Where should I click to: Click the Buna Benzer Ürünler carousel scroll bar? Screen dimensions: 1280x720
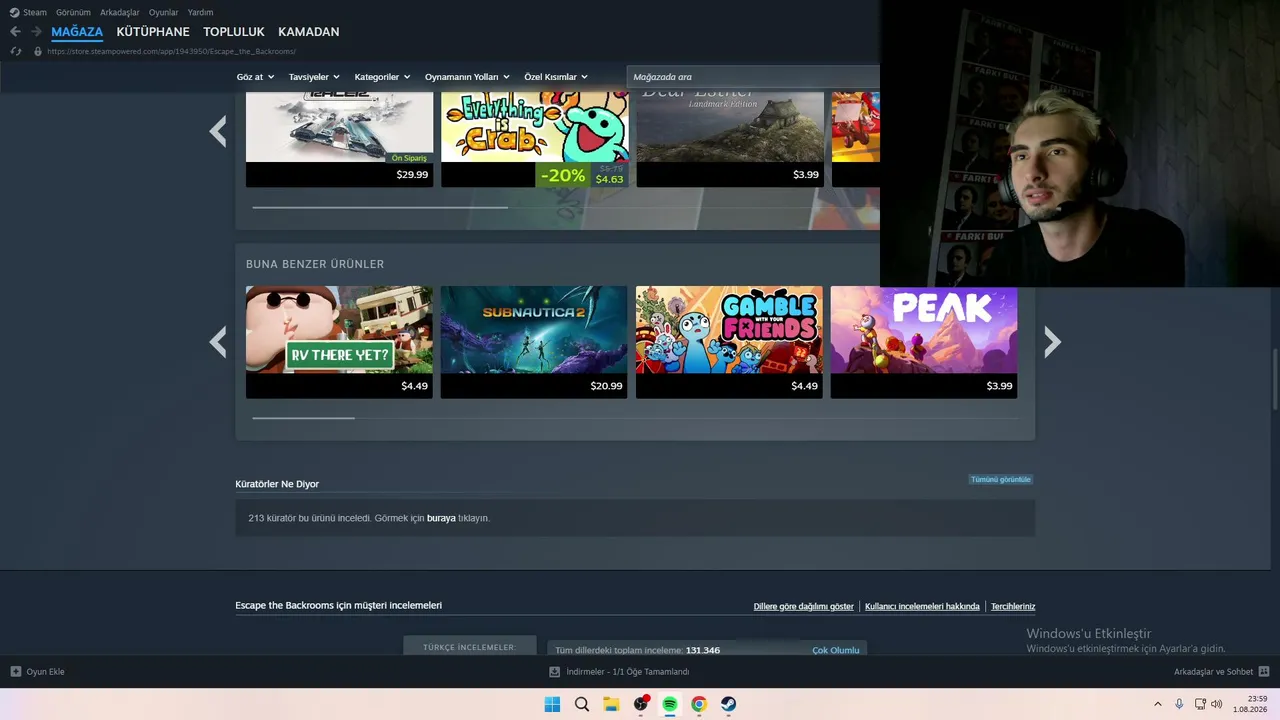click(303, 418)
